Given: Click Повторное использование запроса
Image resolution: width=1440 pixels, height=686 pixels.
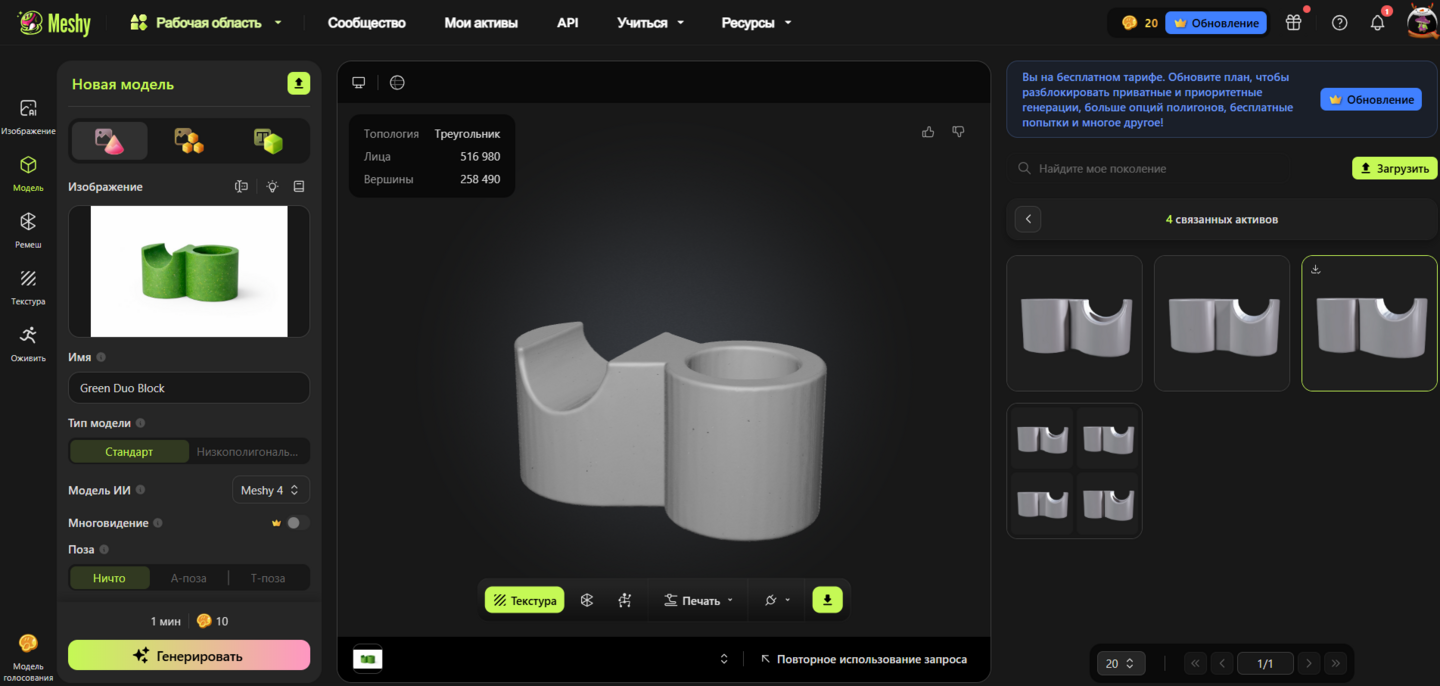Looking at the screenshot, I should pos(863,659).
